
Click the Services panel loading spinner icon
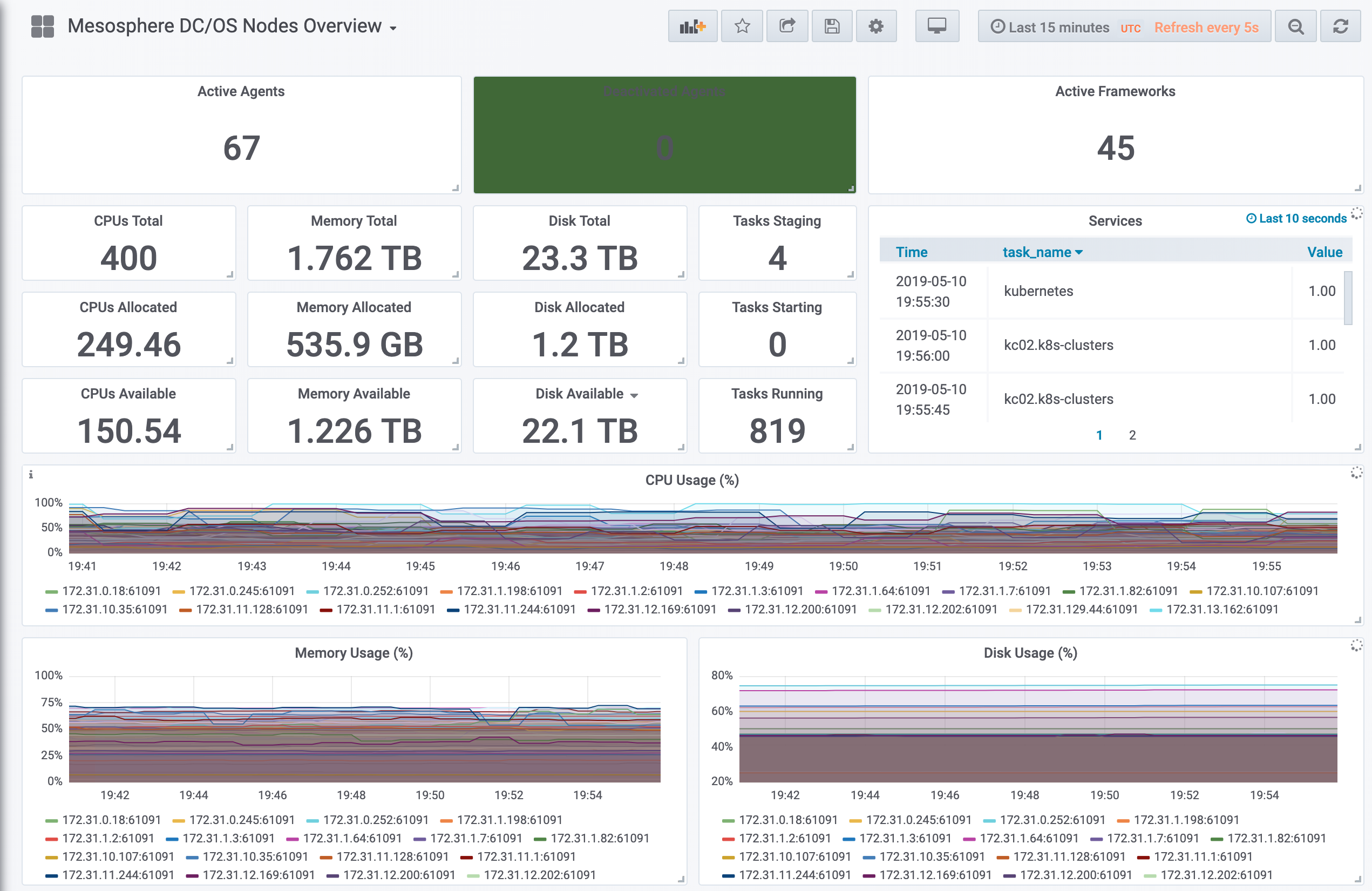click(1356, 213)
